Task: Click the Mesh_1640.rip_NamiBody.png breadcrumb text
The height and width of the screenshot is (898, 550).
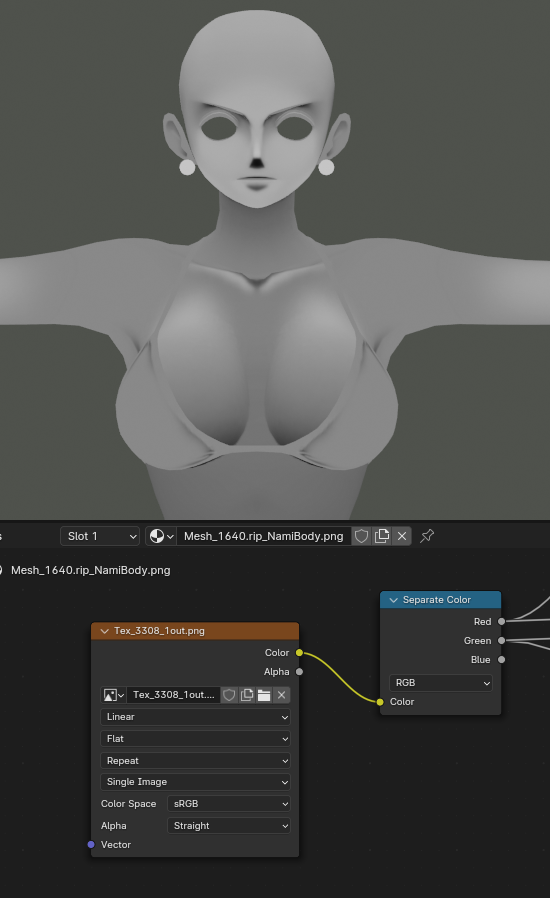Action: pos(91,570)
